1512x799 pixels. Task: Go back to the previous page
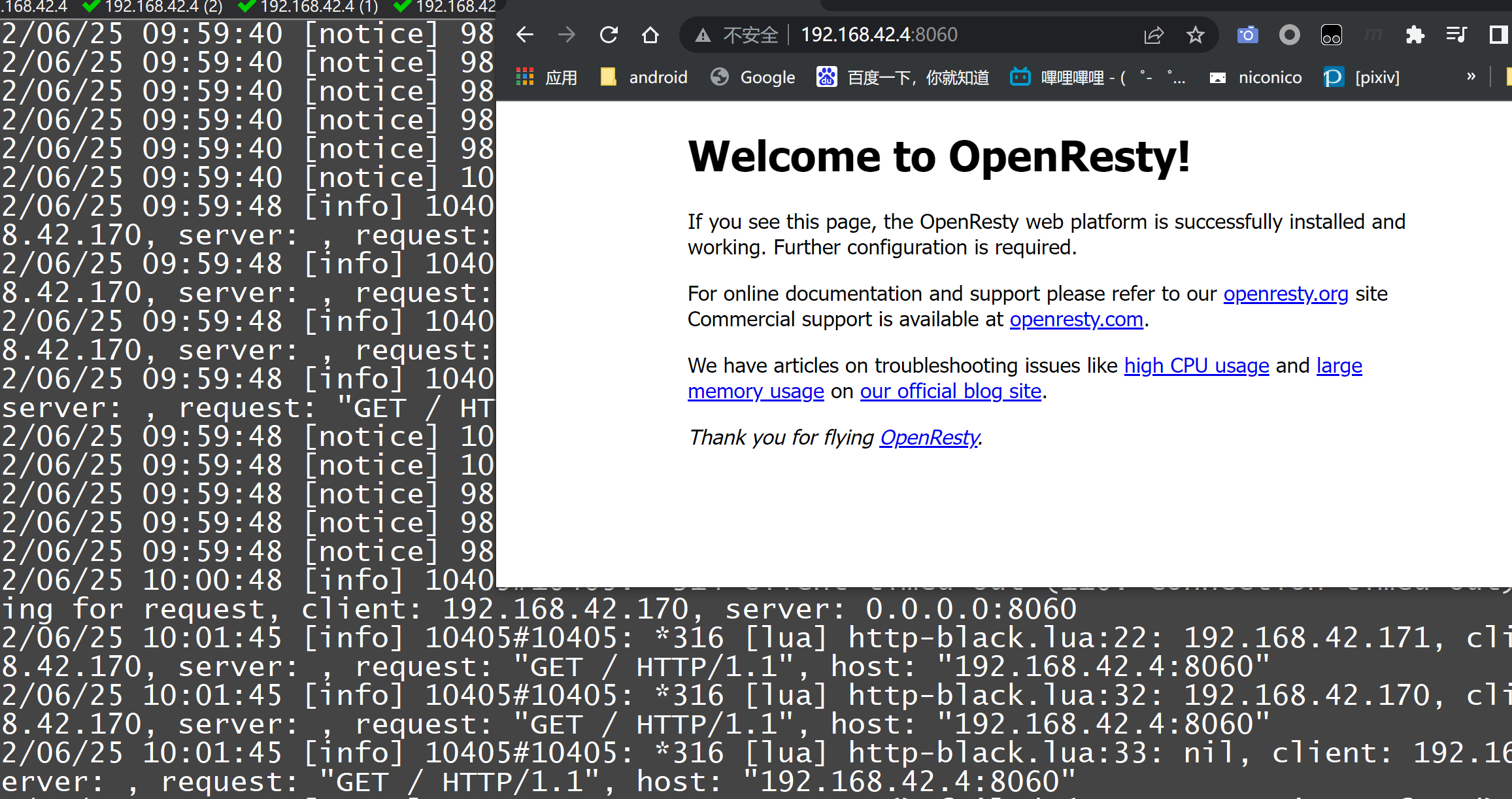525,35
